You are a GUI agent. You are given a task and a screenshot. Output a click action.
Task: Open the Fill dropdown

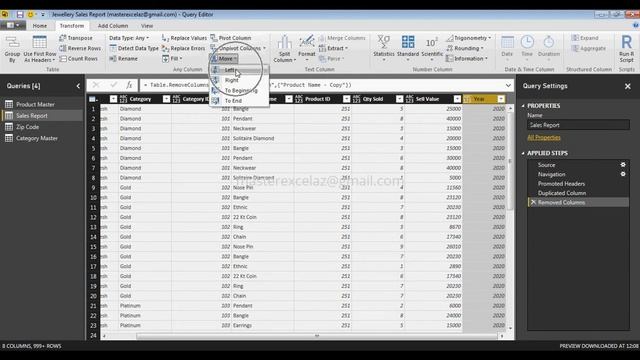(x=172, y=58)
